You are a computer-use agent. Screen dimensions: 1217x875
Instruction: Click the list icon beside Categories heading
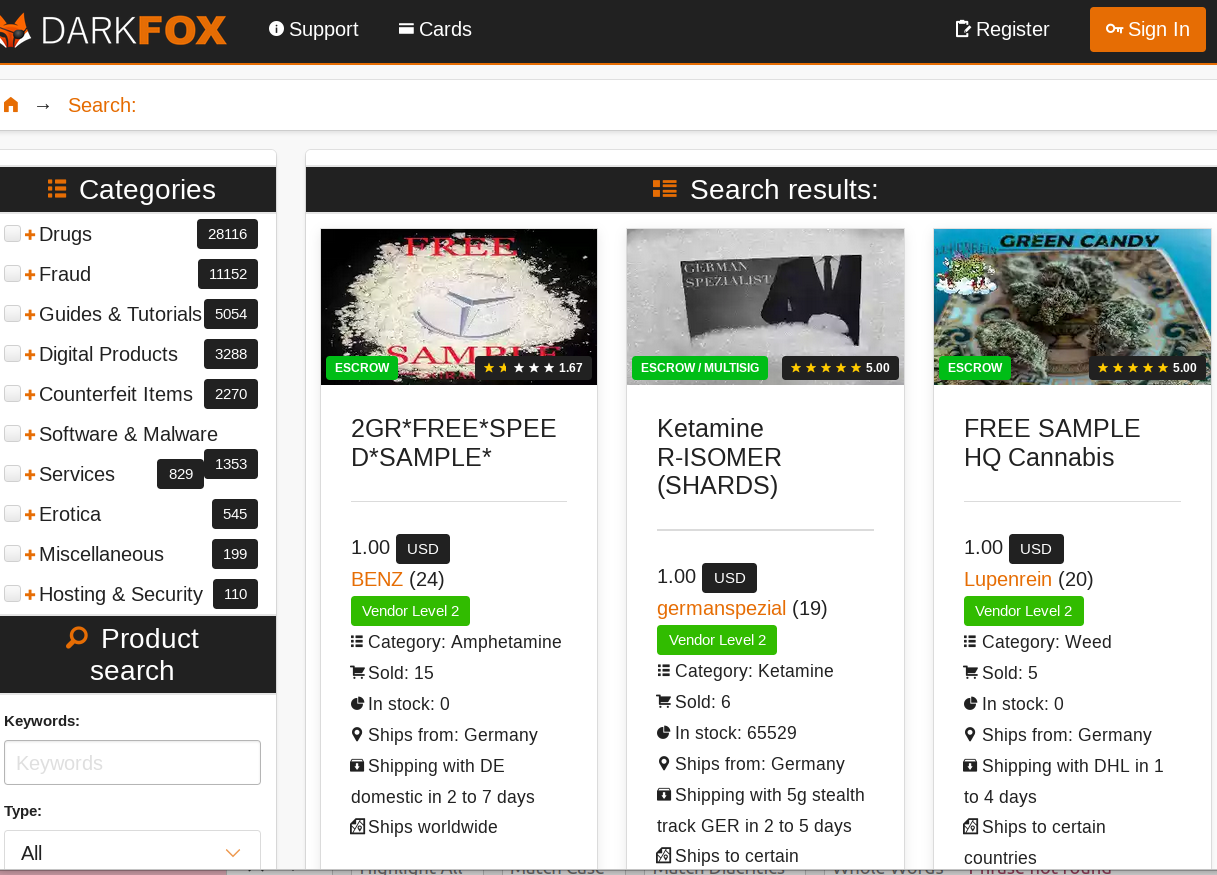(x=58, y=188)
